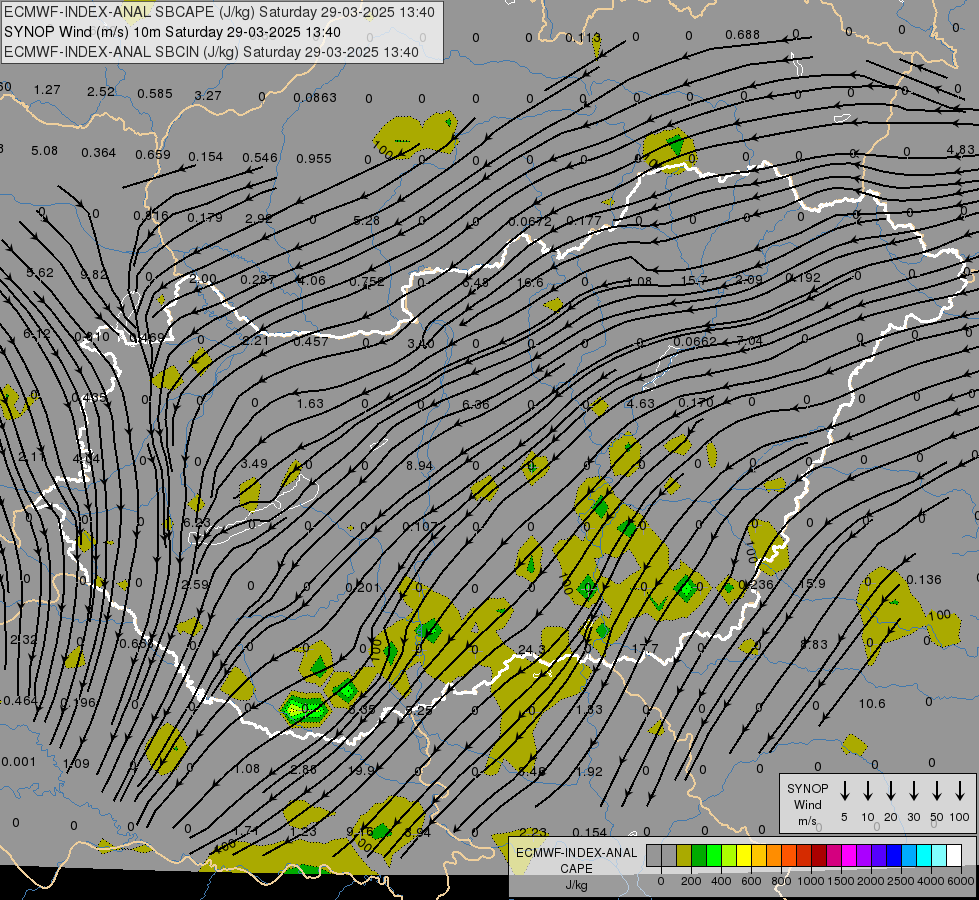Click the 3.27 value on the map
This screenshot has height=900, width=979.
point(208,96)
